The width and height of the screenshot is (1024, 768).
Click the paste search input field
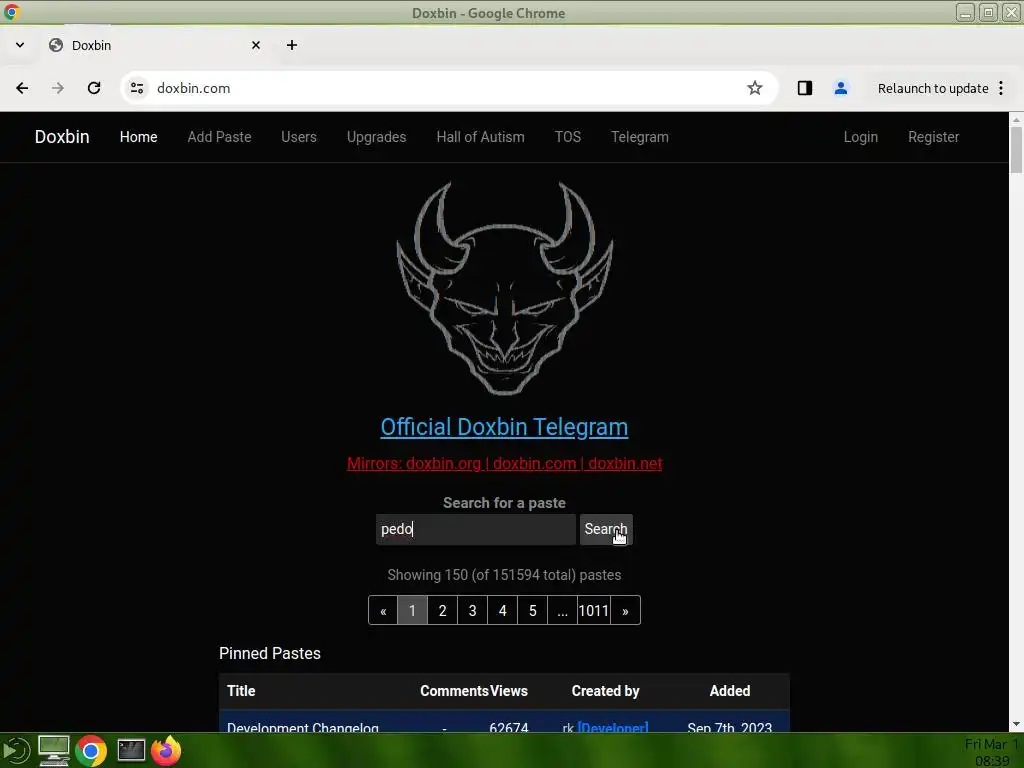tap(475, 529)
